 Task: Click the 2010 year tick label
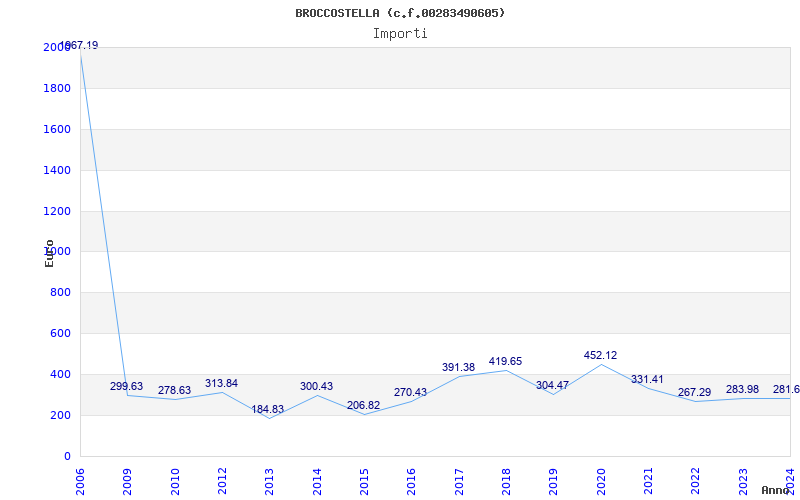(175, 482)
